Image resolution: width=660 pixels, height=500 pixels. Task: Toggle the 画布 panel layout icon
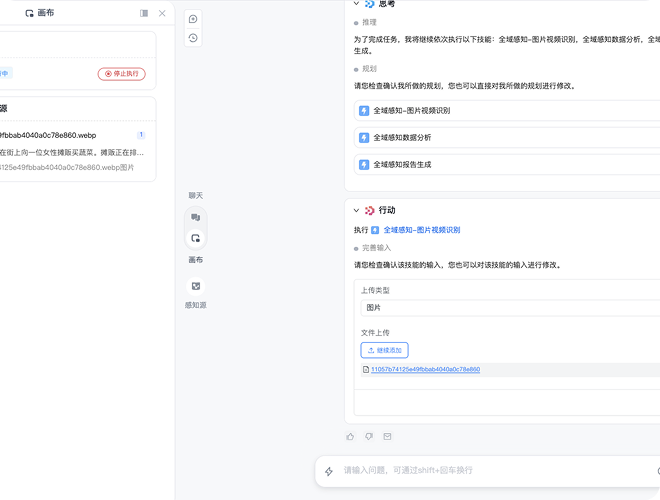(144, 13)
